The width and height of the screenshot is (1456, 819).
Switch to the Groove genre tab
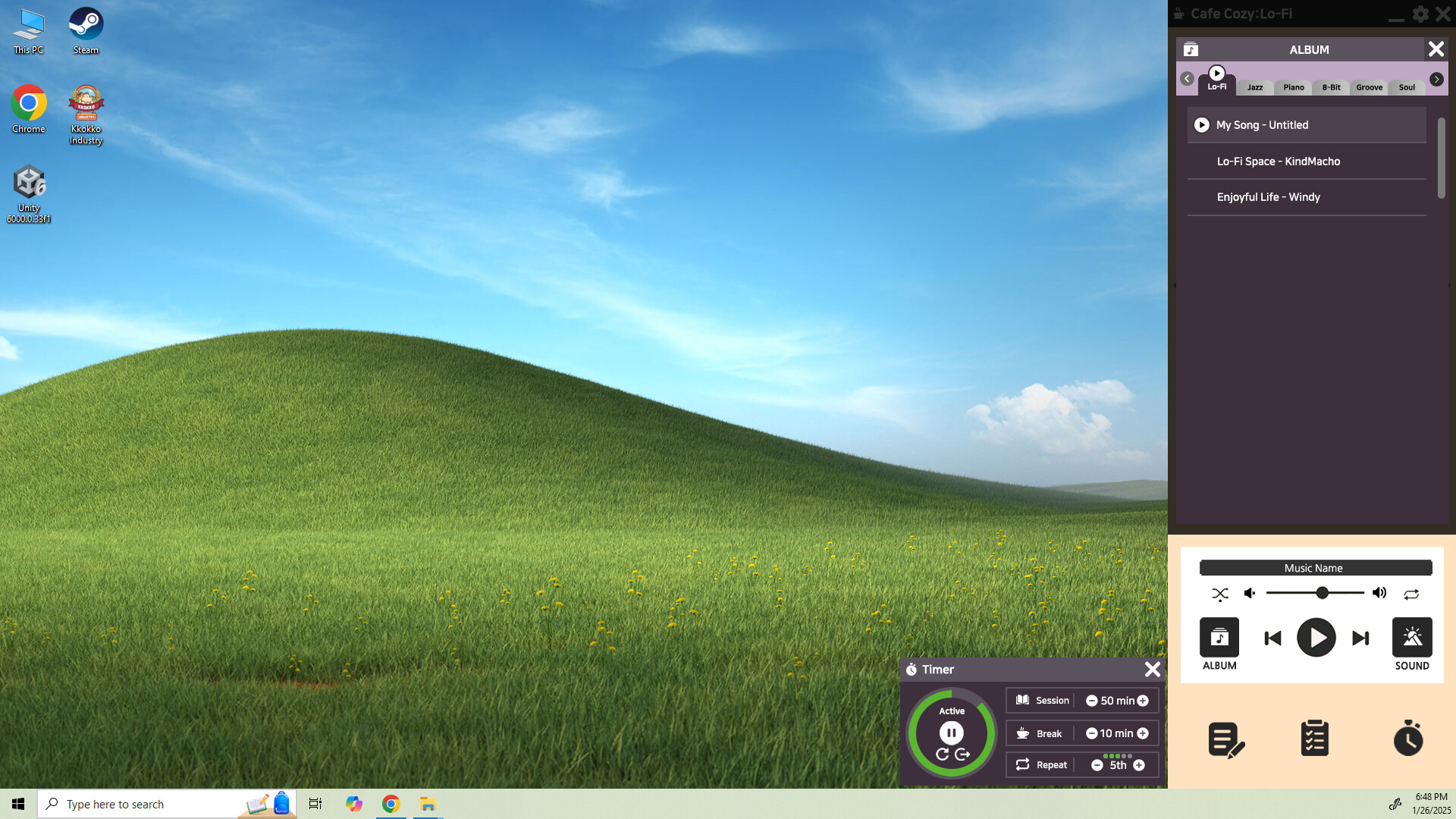click(1369, 87)
